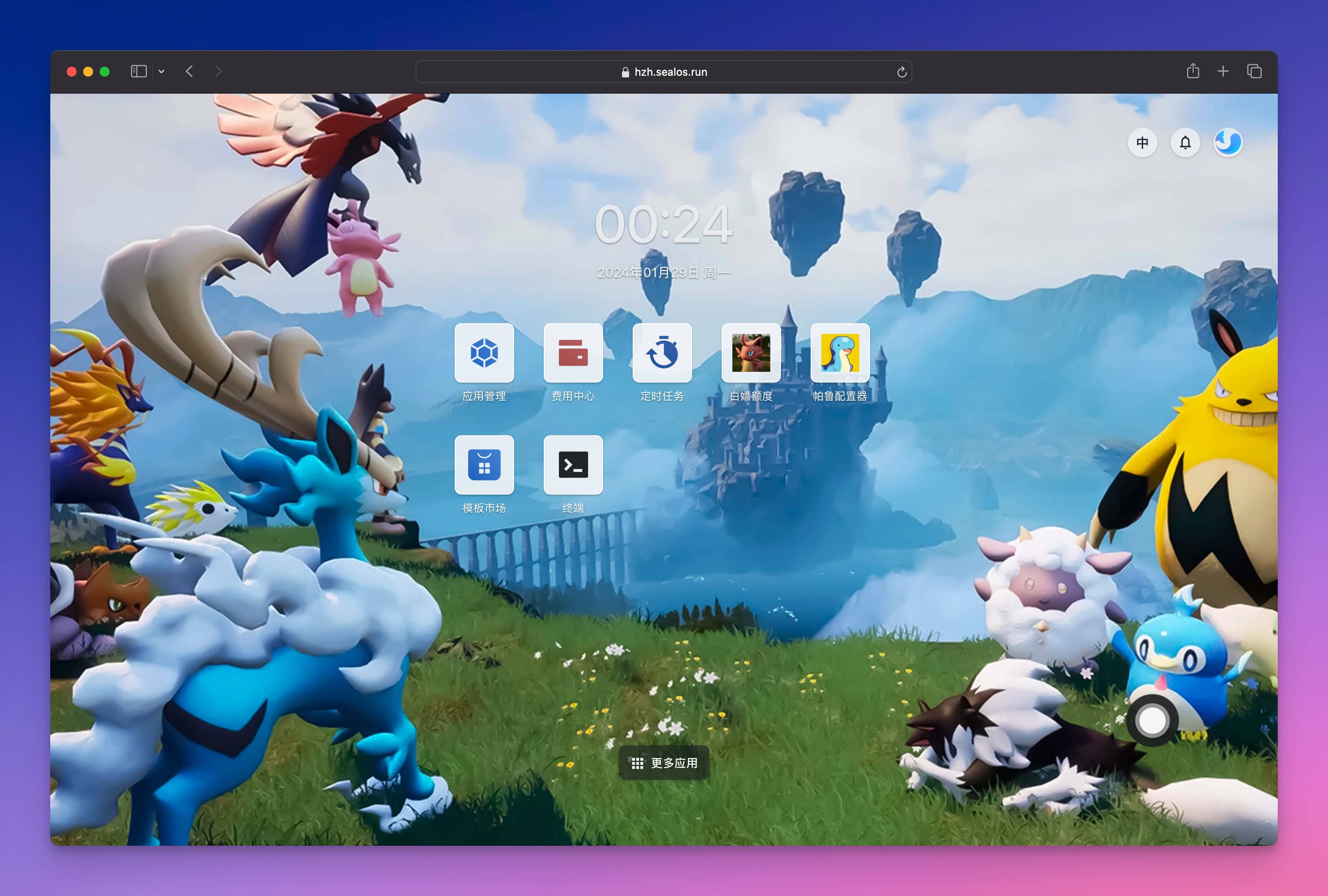Open the 白嫖额度 app
Screen dimensions: 1328x896
pyautogui.click(x=751, y=353)
